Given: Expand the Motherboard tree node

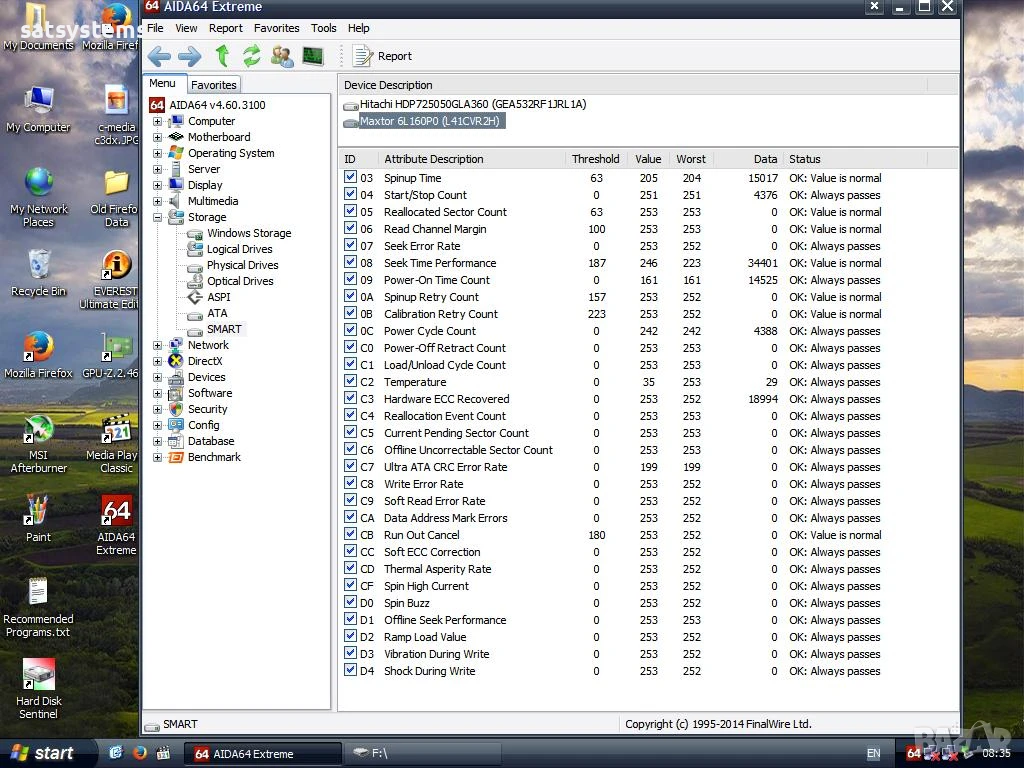Looking at the screenshot, I should coord(157,137).
